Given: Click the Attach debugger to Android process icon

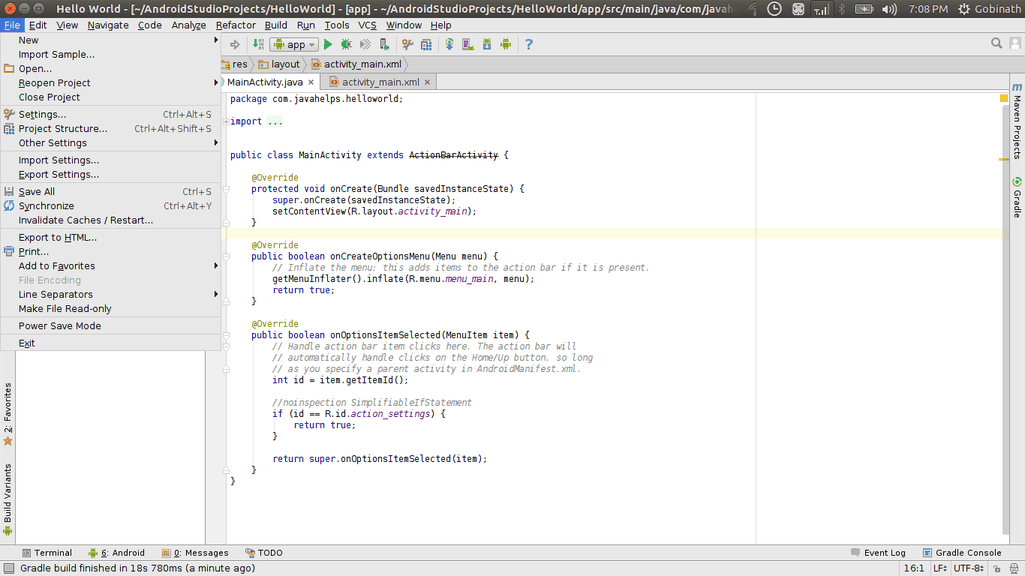Looking at the screenshot, I should (384, 44).
